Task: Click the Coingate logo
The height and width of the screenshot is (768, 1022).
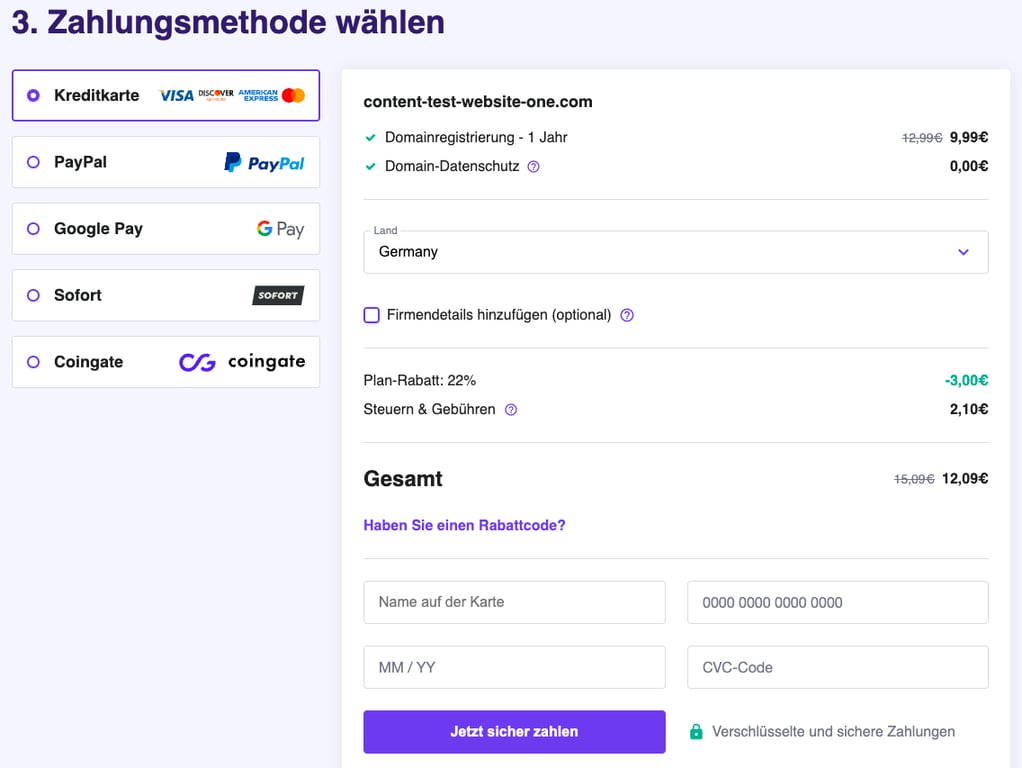Action: tap(243, 361)
